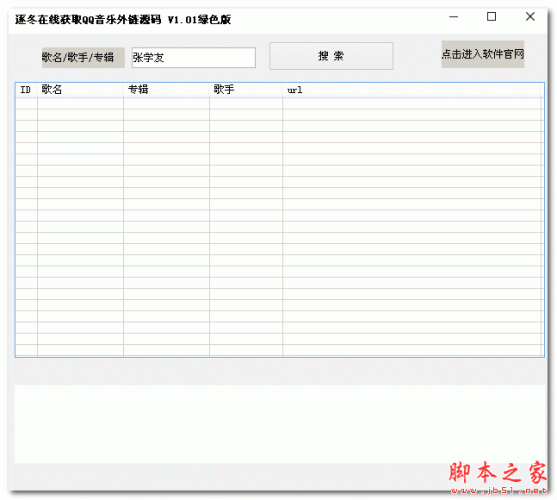
Task: Sort by the 歌名 column header
Action: coord(80,90)
